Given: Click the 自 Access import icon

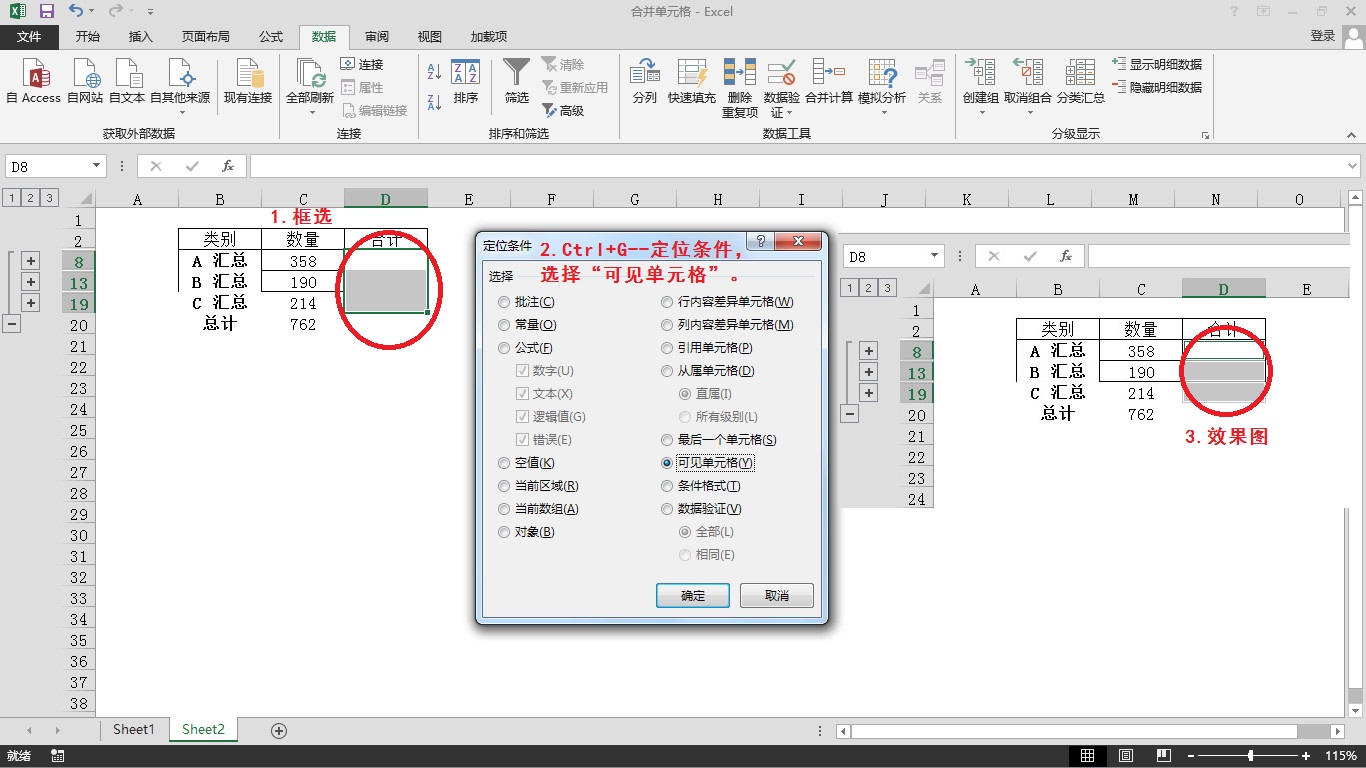Looking at the screenshot, I should pyautogui.click(x=33, y=81).
